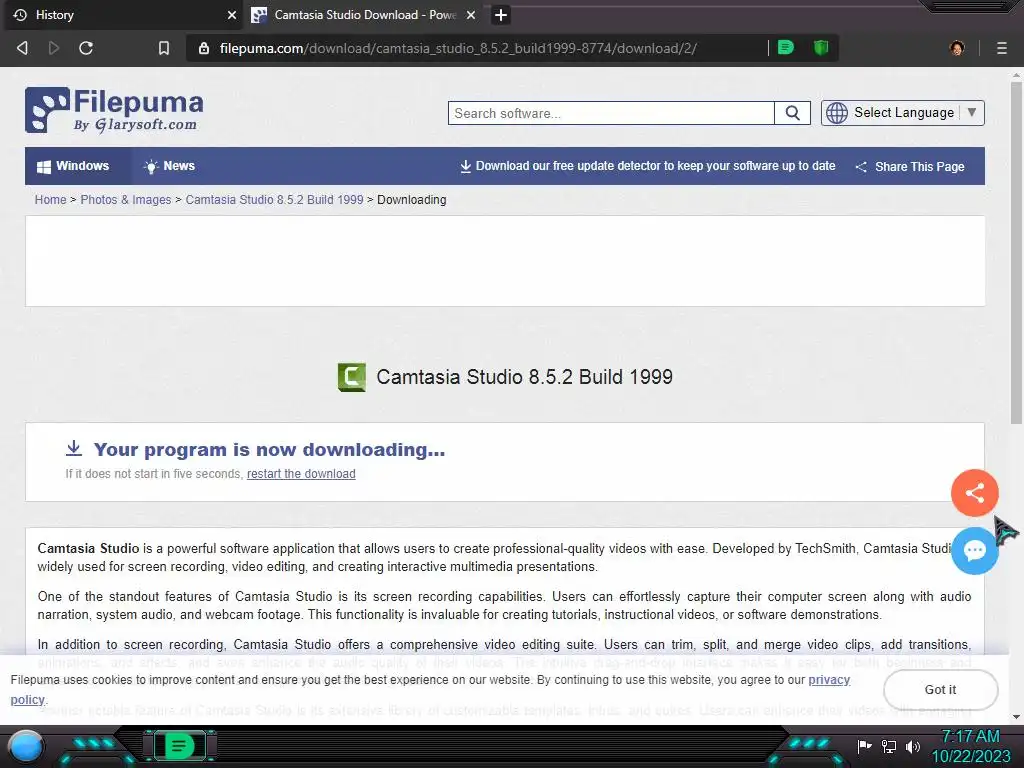
Task: Open the green chat extension icon in address bar
Action: coord(786,47)
